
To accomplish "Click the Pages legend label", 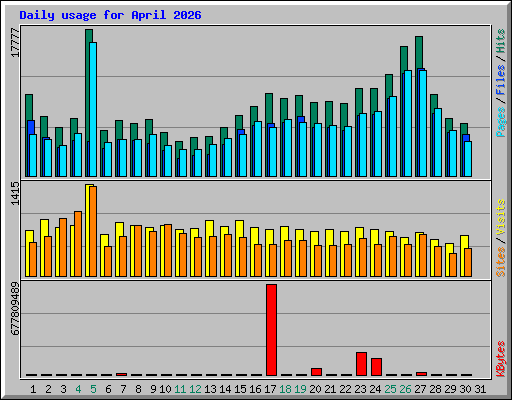I will tap(501, 122).
